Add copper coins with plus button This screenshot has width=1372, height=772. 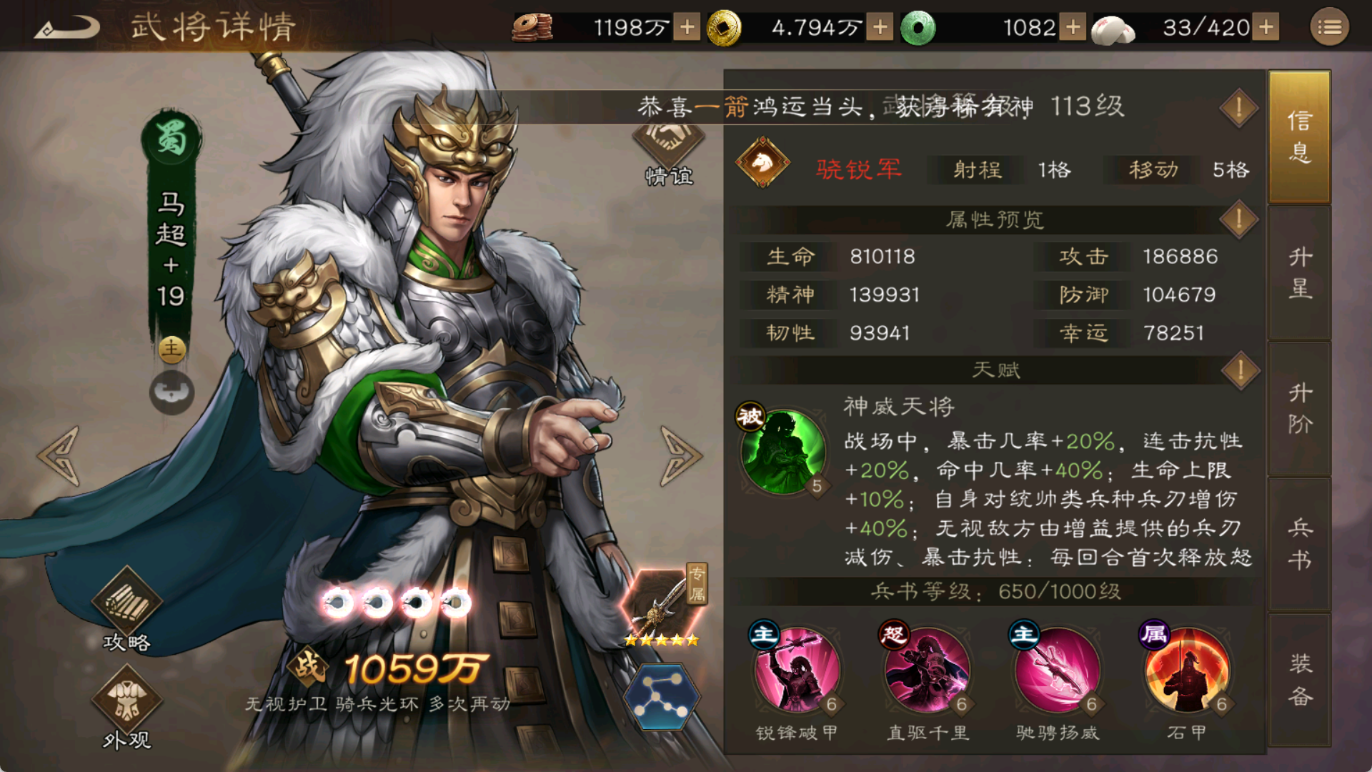point(686,28)
